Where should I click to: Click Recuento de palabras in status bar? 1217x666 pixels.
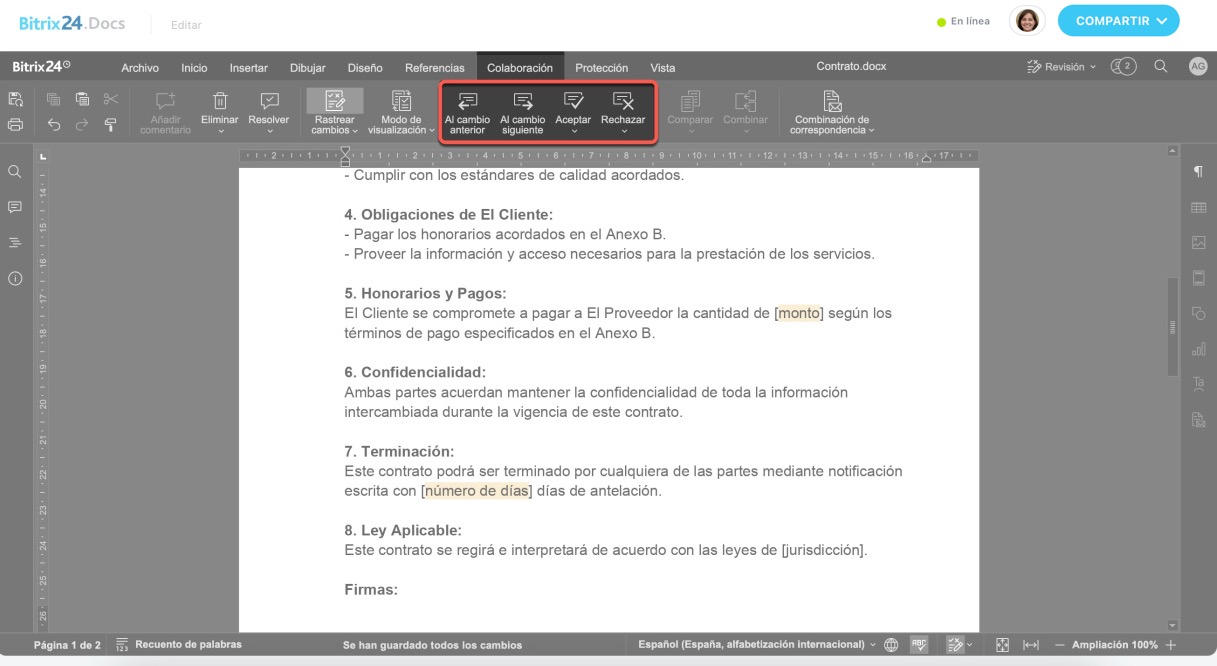178,645
